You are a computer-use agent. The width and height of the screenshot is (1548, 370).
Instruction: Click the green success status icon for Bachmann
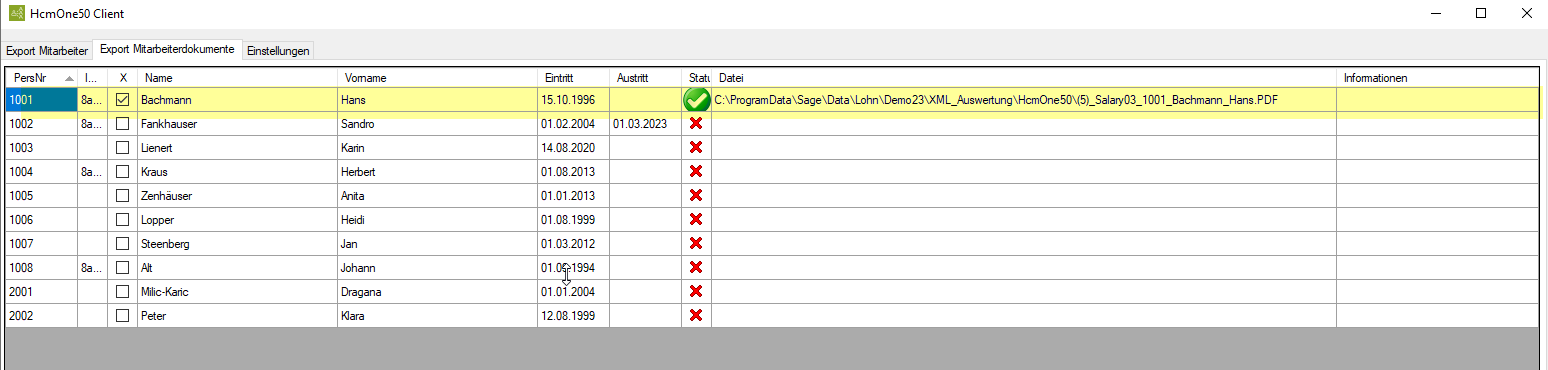(697, 100)
